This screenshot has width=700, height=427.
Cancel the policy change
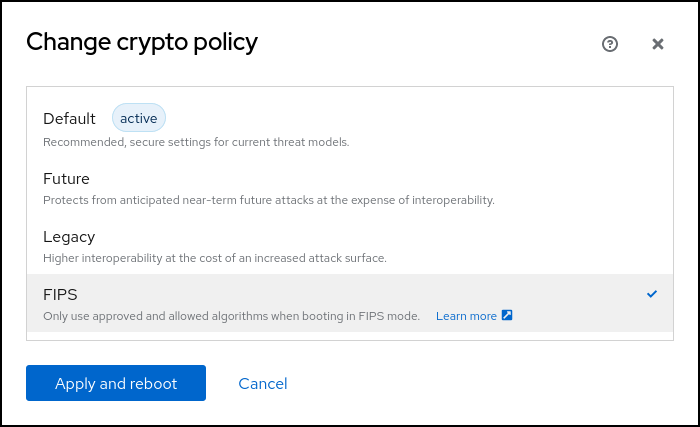coord(263,384)
